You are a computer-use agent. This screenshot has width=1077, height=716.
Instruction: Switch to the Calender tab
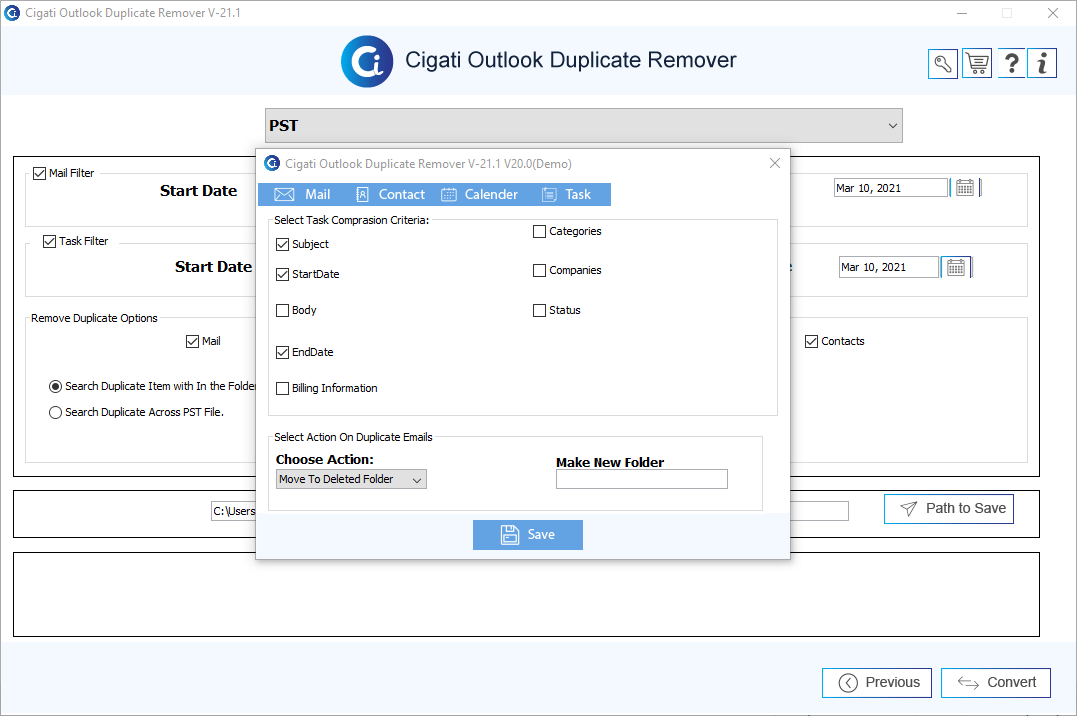coord(479,194)
